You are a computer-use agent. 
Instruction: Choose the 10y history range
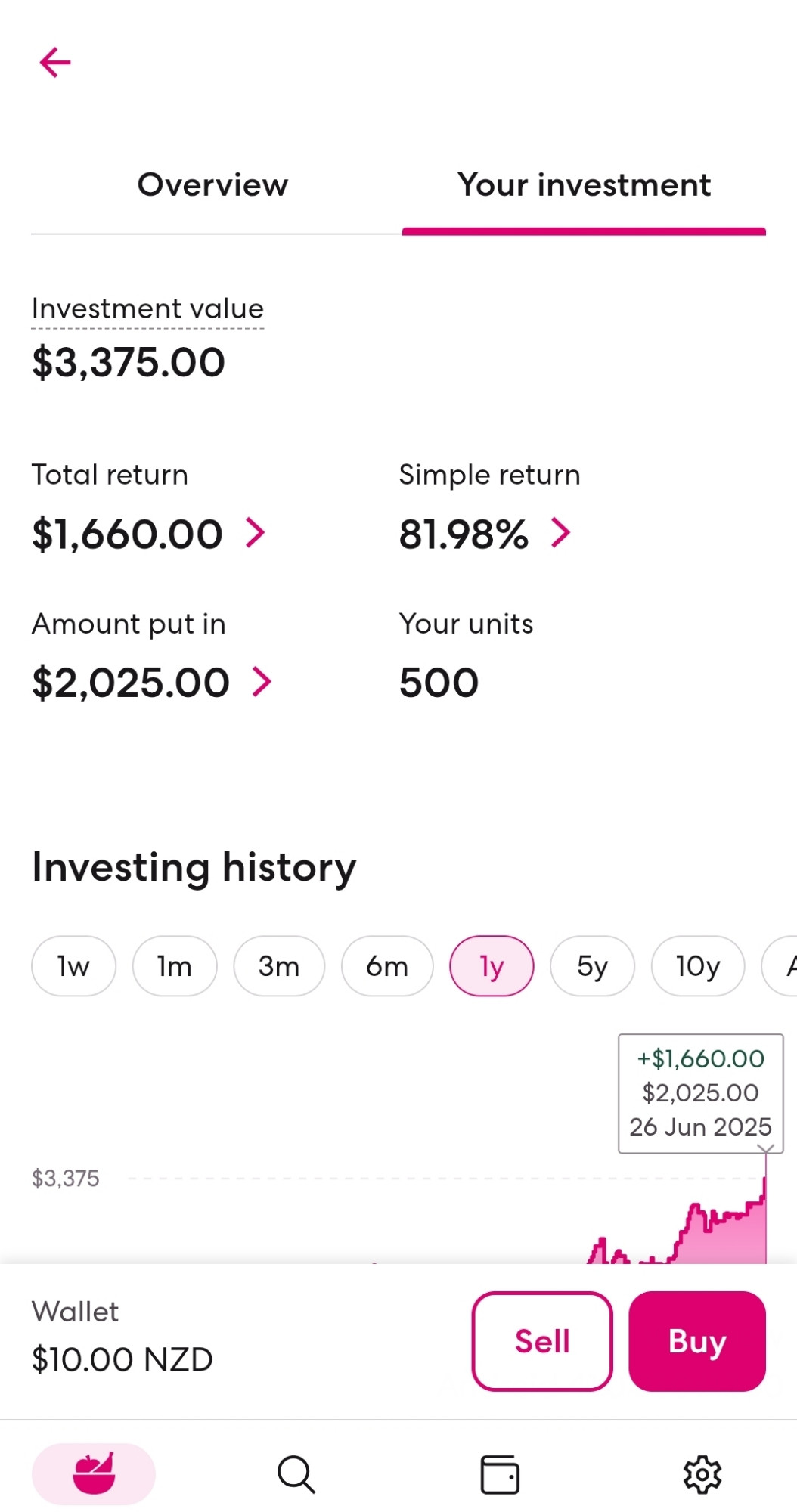coord(698,966)
